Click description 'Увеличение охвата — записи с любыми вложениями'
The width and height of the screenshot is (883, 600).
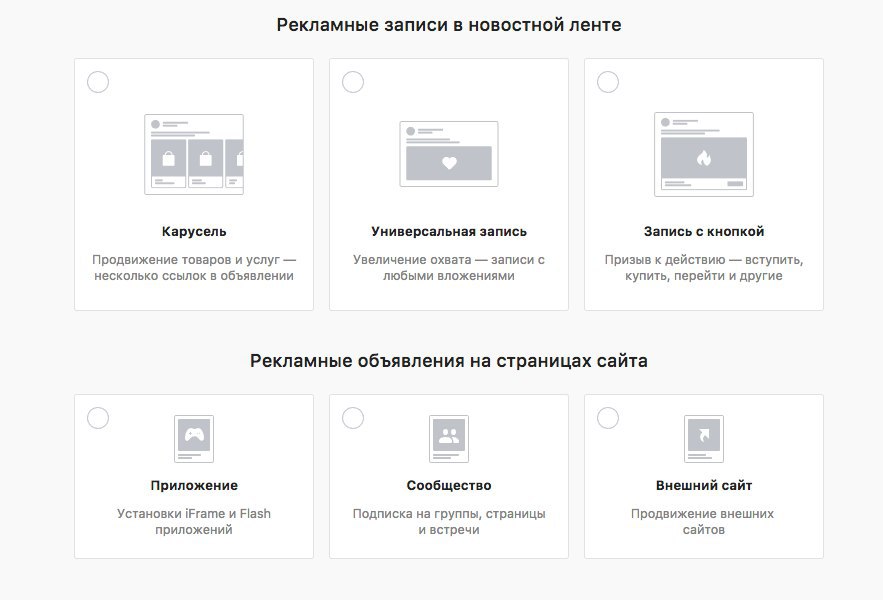pos(449,268)
